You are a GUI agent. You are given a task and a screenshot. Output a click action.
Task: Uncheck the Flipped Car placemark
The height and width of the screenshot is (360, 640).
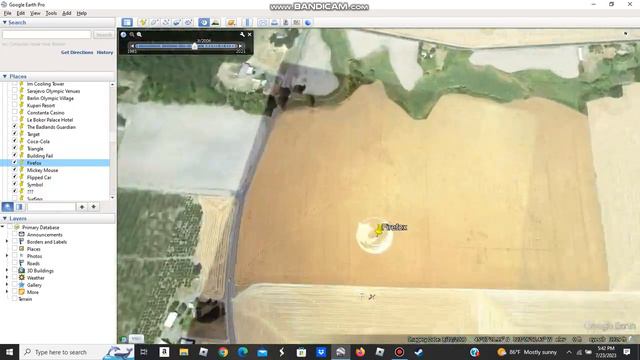[15, 178]
